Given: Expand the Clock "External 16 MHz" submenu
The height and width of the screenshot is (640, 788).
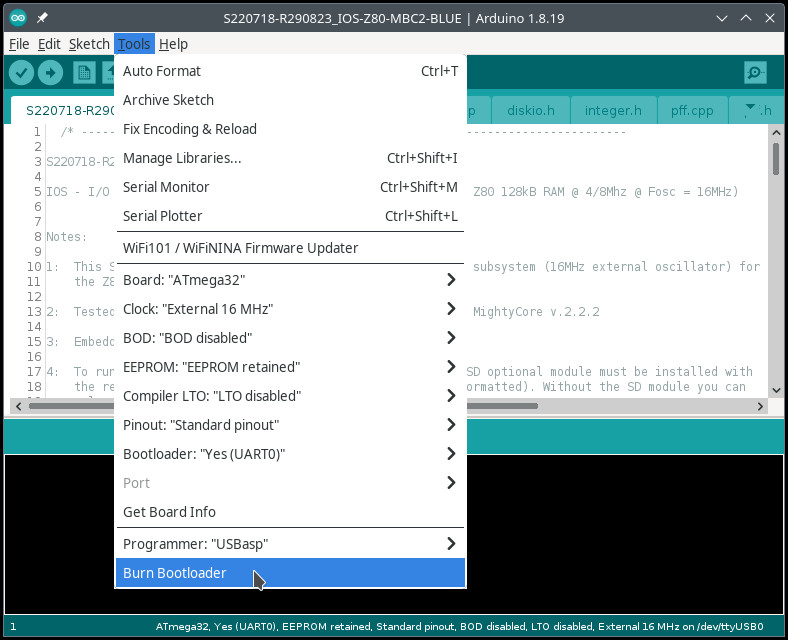Looking at the screenshot, I should (290, 309).
